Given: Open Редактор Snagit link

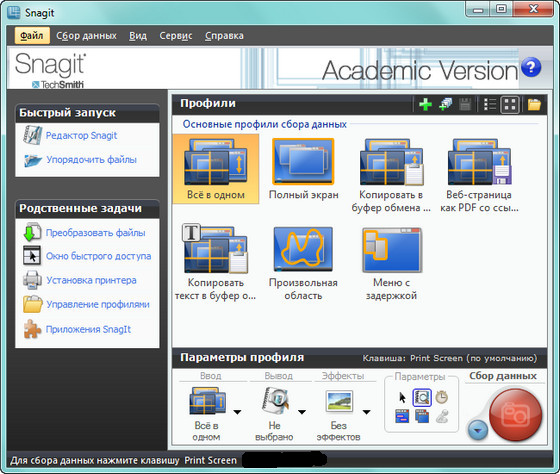Looking at the screenshot, I should [81, 136].
